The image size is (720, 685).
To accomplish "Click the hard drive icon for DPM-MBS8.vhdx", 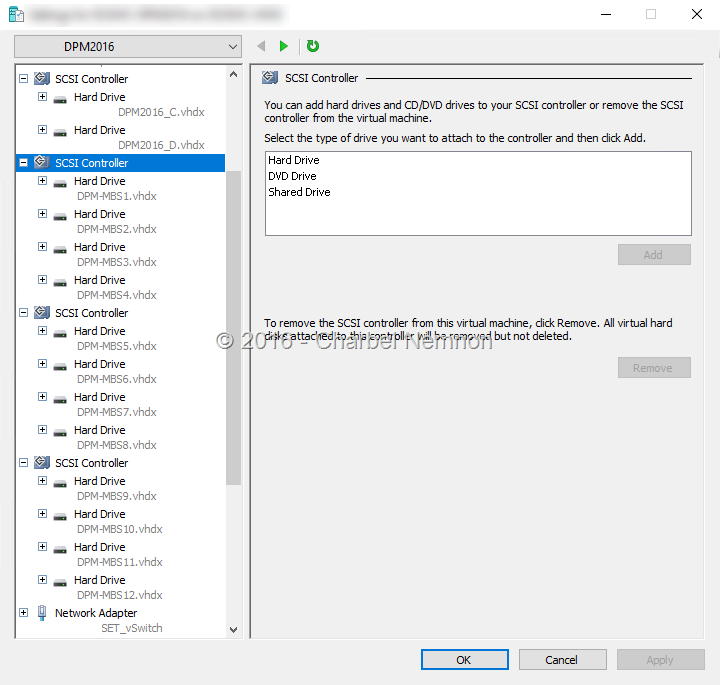I will (x=60, y=432).
